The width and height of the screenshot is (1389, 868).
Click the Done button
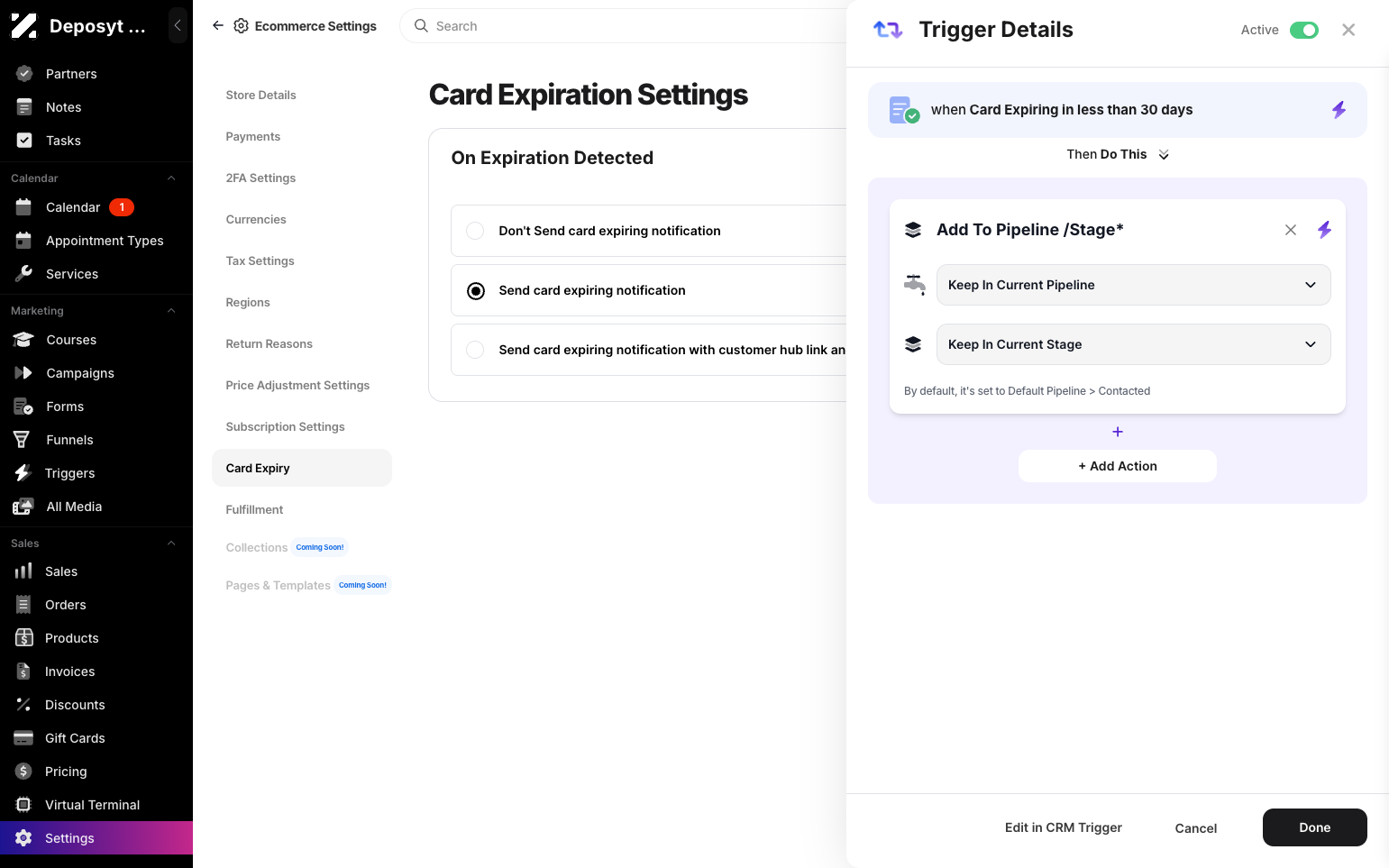pos(1315,827)
